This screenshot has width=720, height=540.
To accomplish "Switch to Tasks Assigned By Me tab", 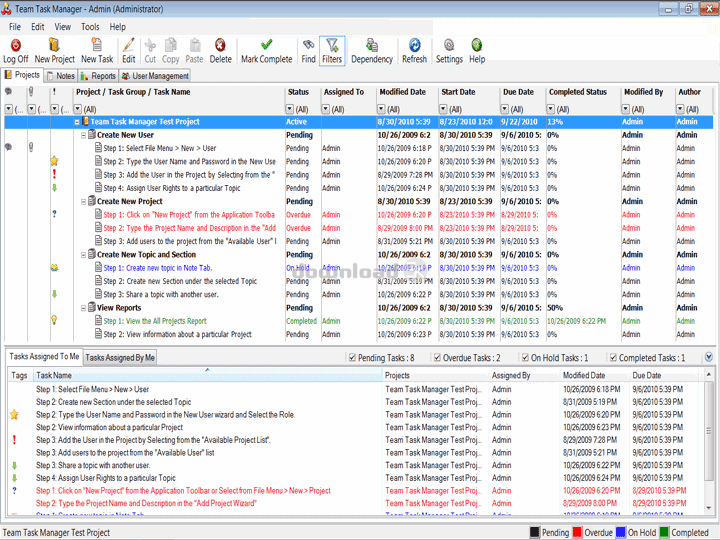I will tap(120, 357).
